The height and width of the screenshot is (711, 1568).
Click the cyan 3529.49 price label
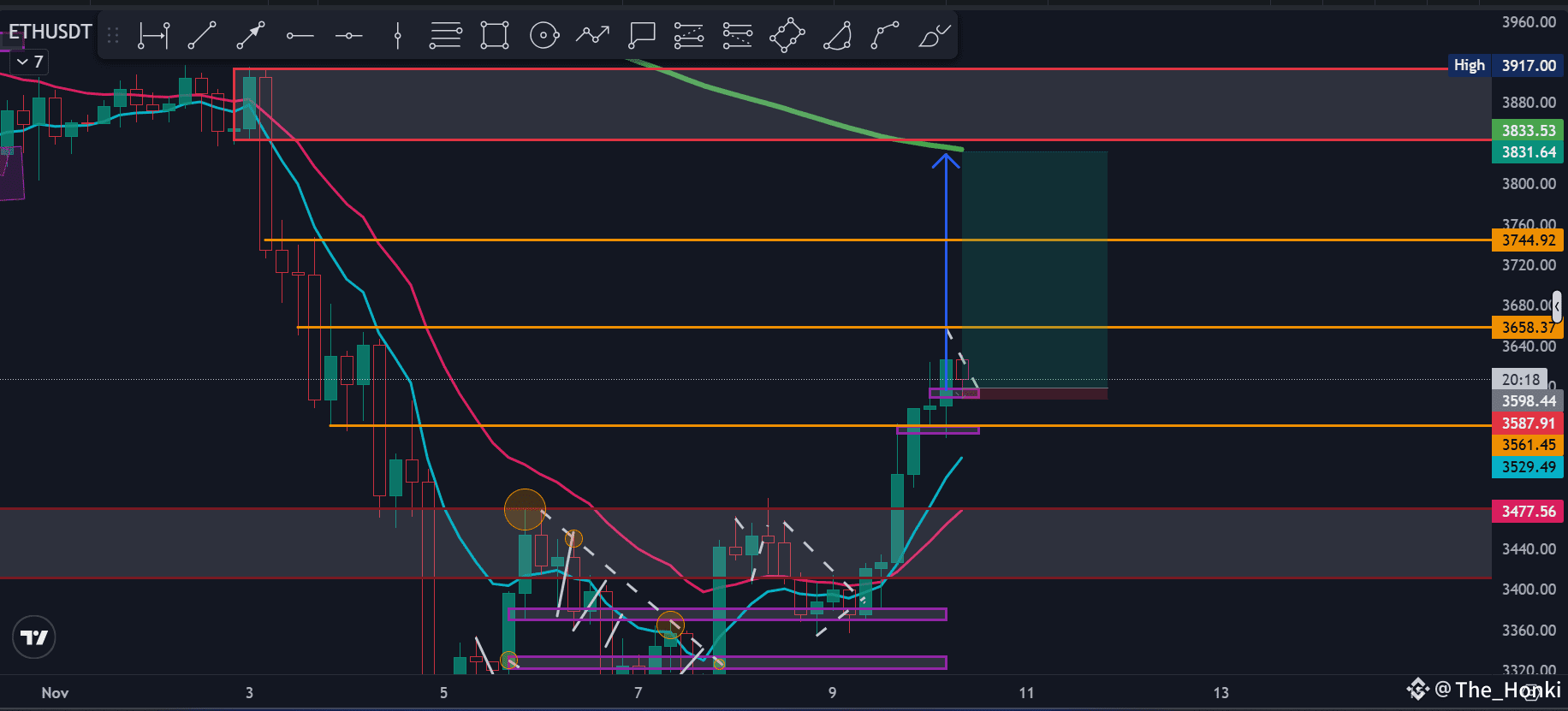pos(1528,467)
